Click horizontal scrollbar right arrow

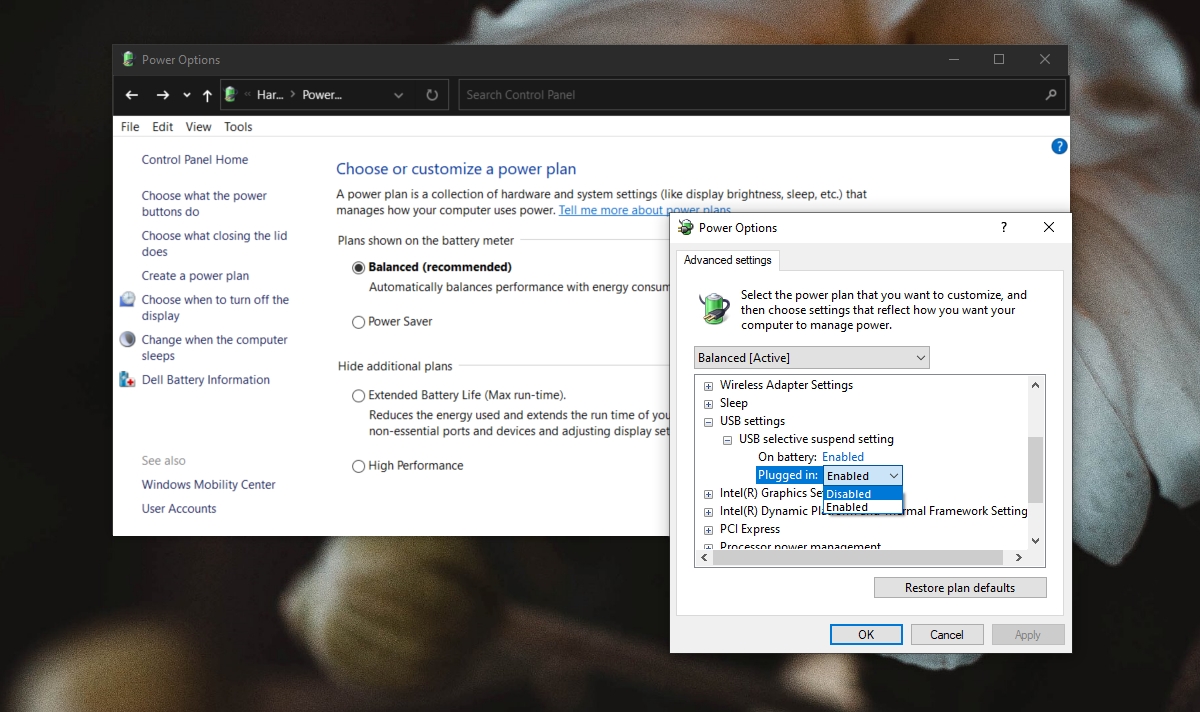pos(1020,558)
